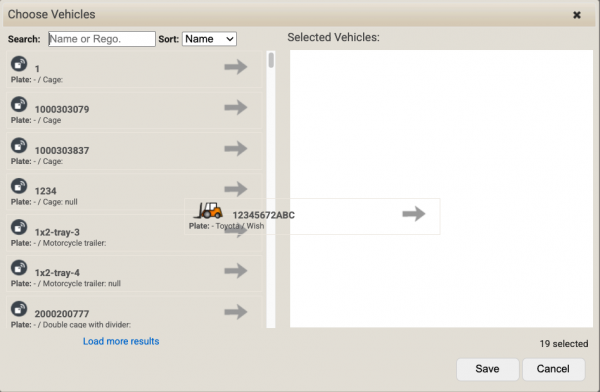Click Plate Toyota / Wish detail text
600x392 pixels.
click(227, 226)
